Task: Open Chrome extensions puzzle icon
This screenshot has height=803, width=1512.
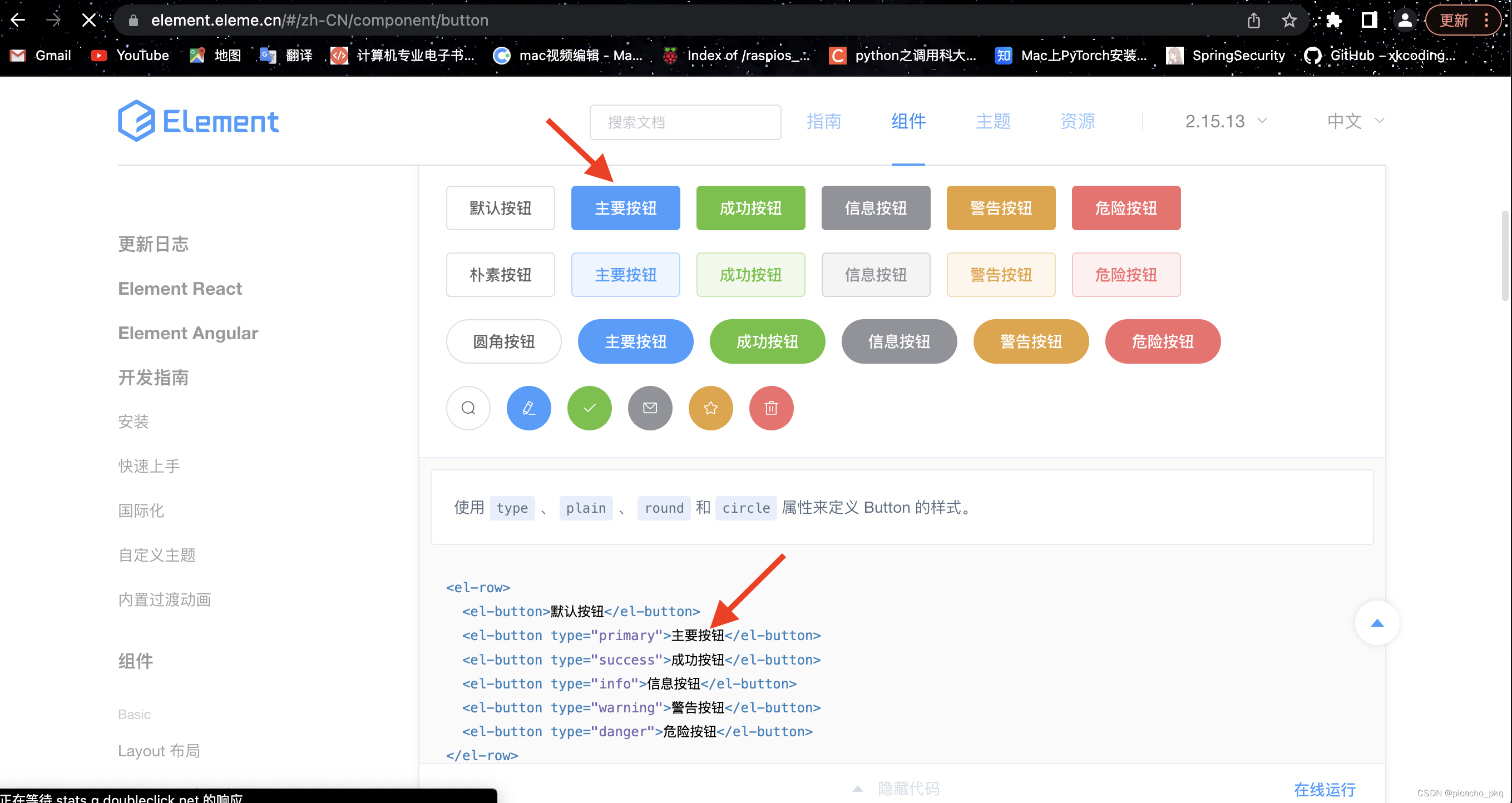Action: click(x=1333, y=21)
